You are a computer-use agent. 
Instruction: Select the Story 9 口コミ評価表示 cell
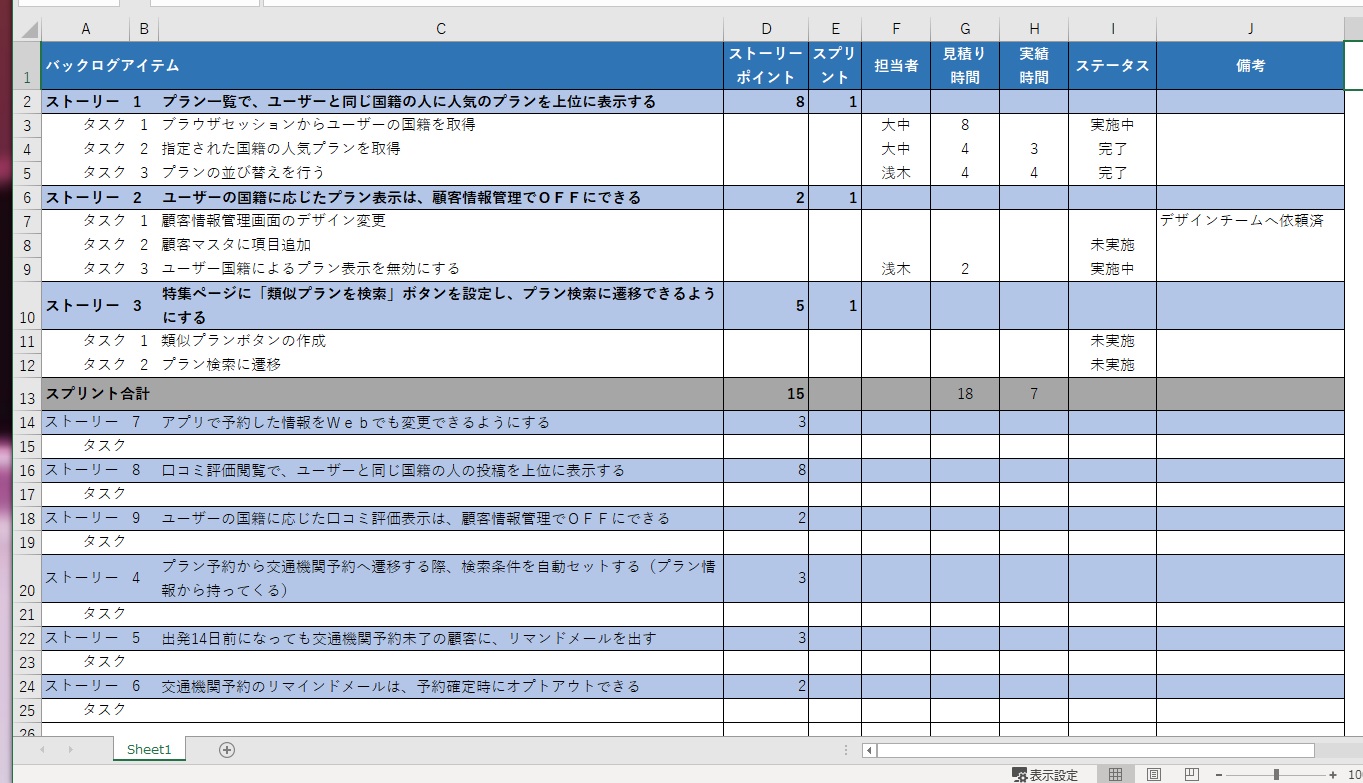point(441,519)
